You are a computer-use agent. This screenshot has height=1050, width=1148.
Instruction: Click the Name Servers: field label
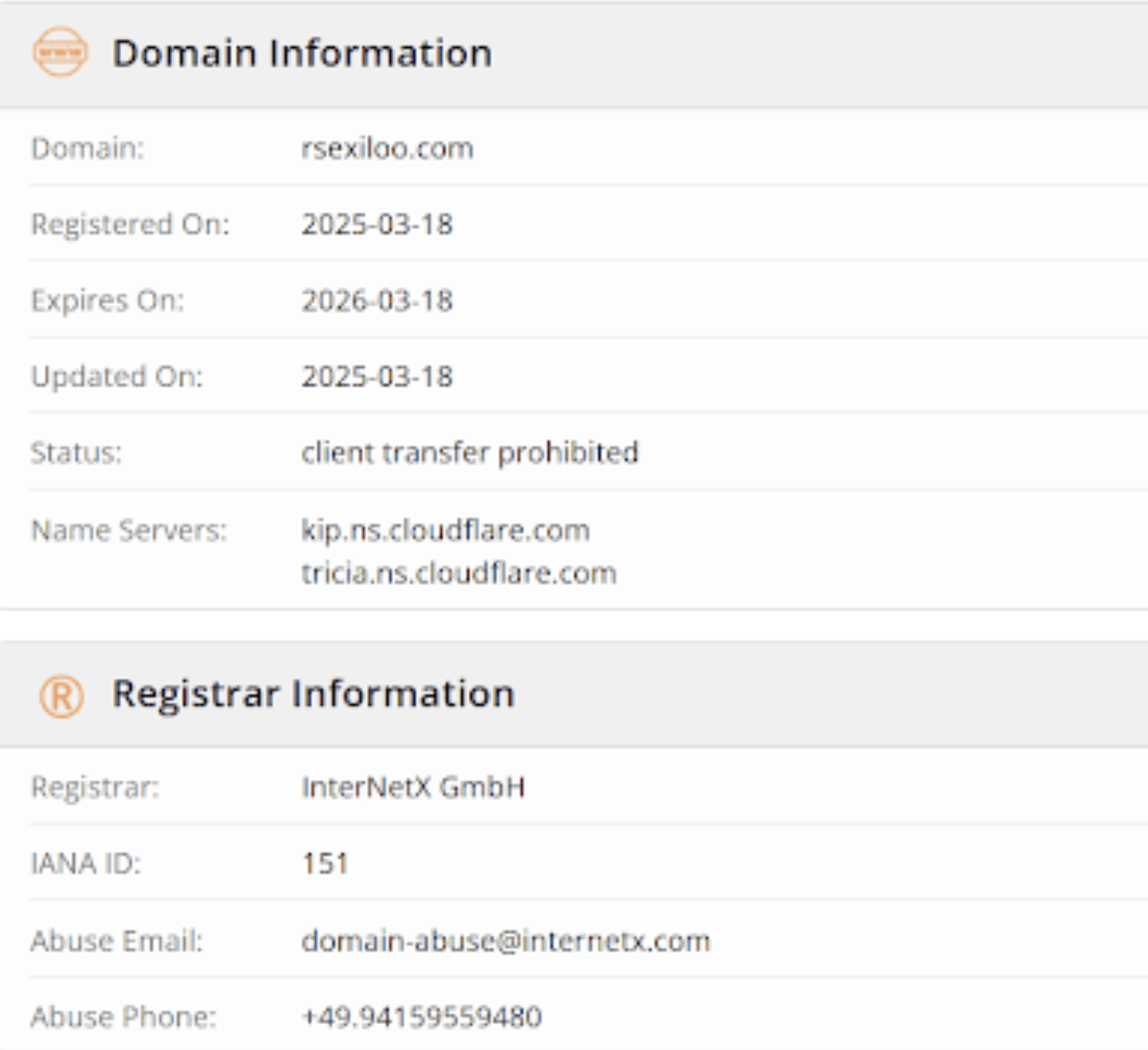tap(128, 531)
